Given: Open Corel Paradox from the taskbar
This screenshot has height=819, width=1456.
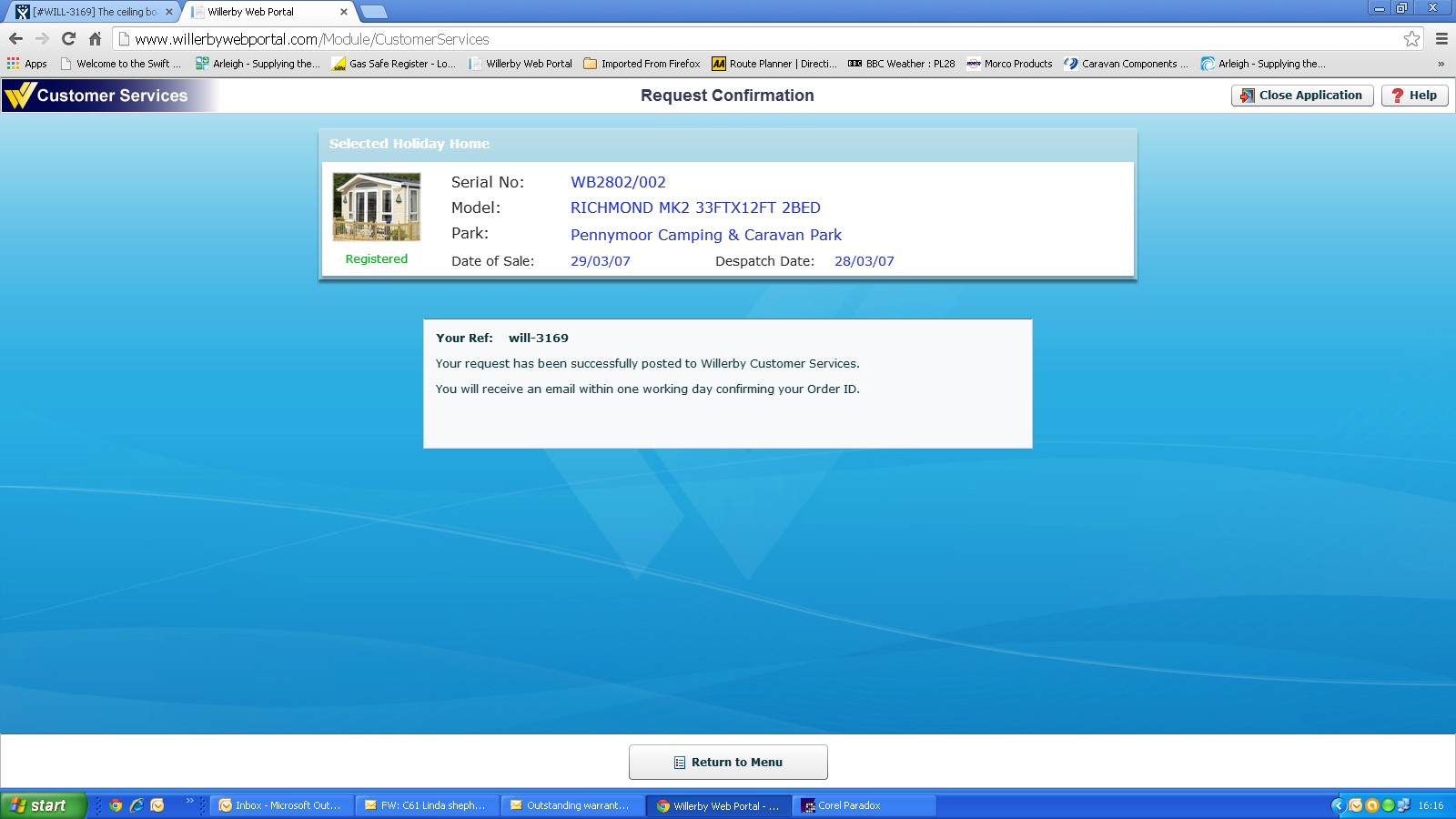Looking at the screenshot, I should [x=864, y=805].
